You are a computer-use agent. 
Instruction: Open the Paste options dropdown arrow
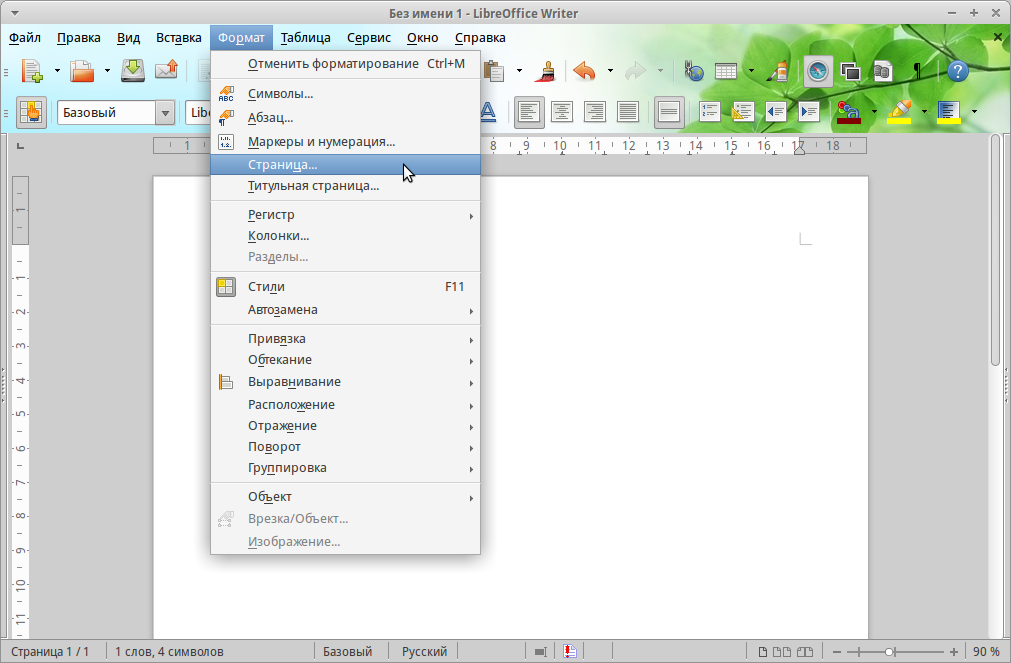pyautogui.click(x=520, y=70)
